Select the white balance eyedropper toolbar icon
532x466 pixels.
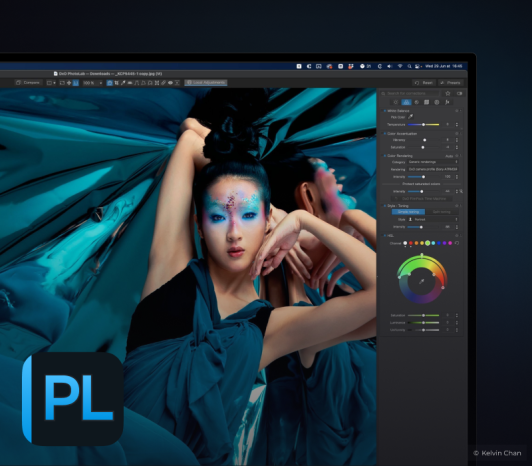coord(123,82)
